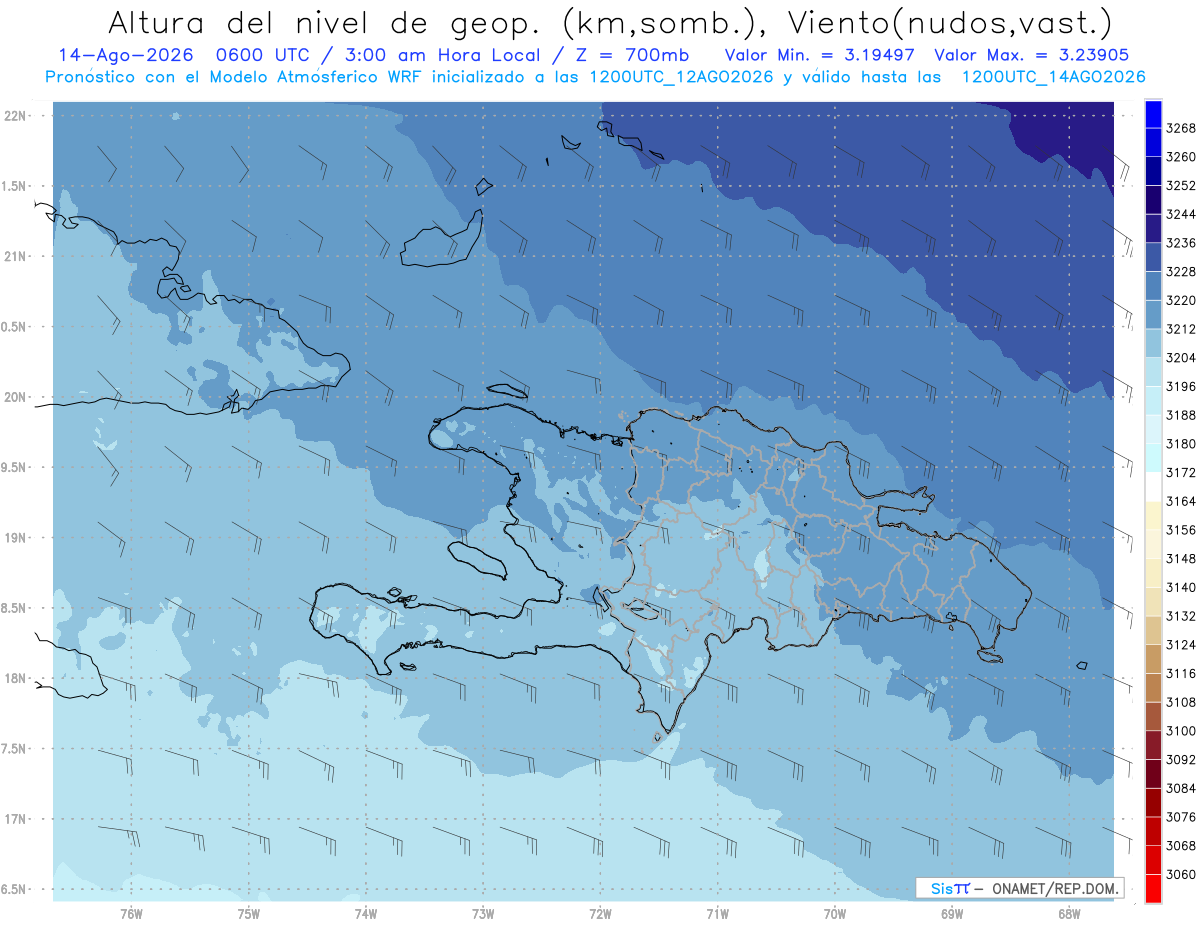Click the legend value 3212

(x=1180, y=329)
